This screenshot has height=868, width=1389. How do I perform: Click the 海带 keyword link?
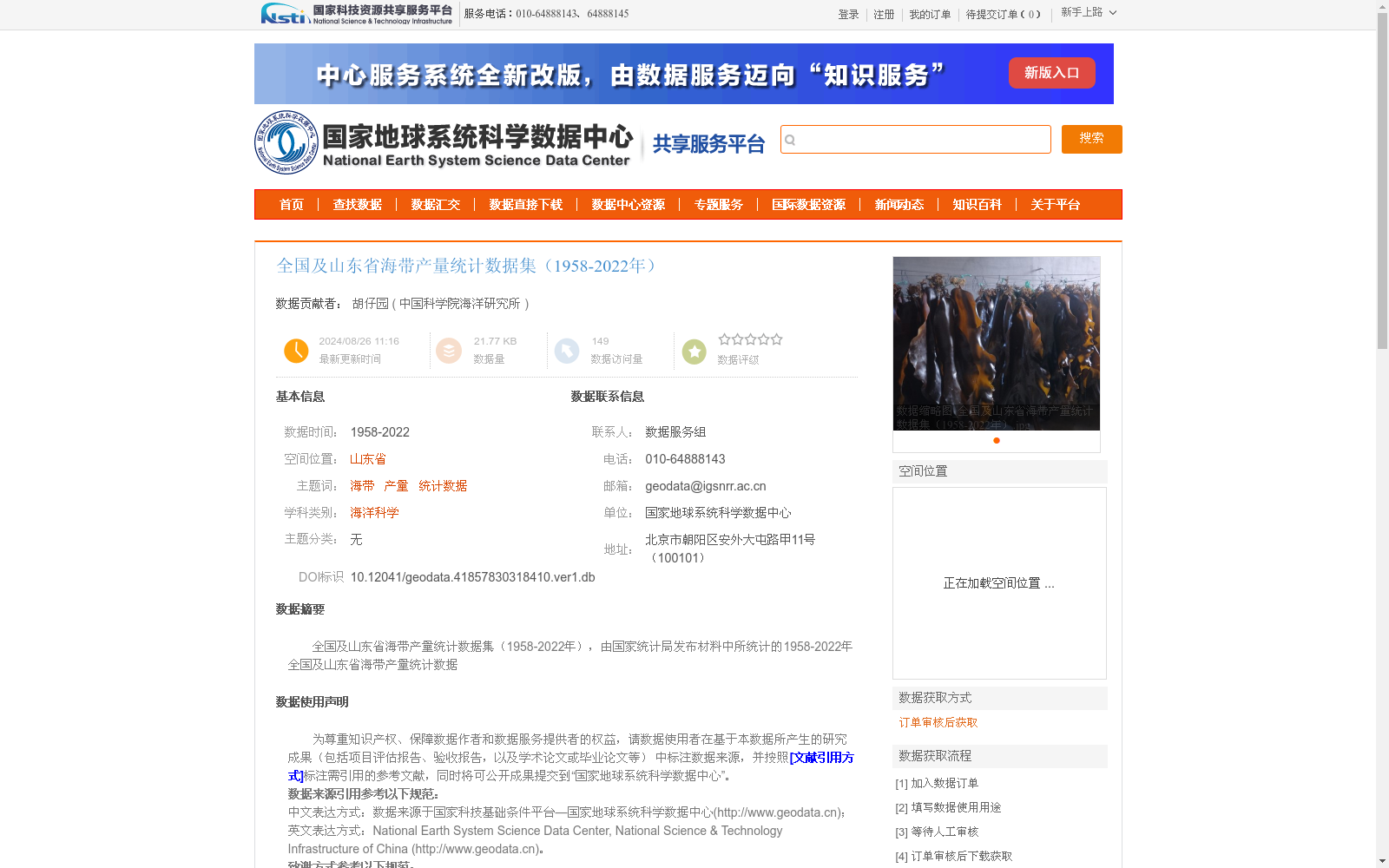coord(362,486)
